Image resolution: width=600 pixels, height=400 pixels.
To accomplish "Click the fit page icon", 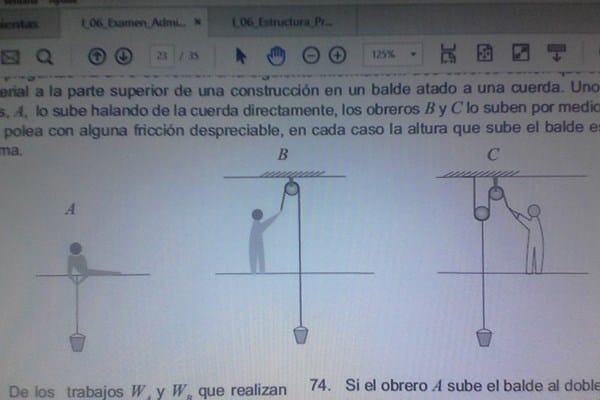I will tap(484, 53).
